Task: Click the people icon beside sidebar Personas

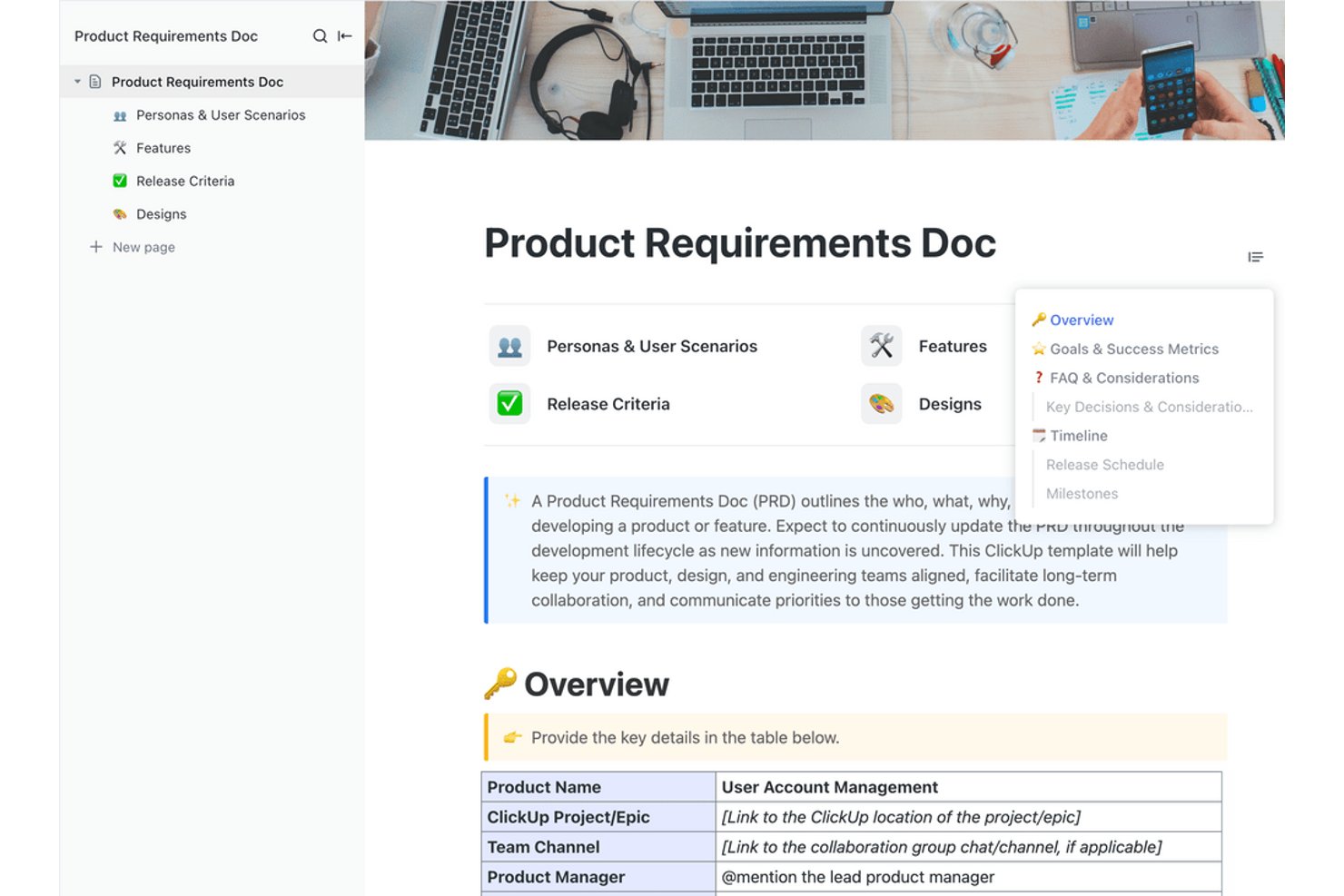Action: click(120, 115)
